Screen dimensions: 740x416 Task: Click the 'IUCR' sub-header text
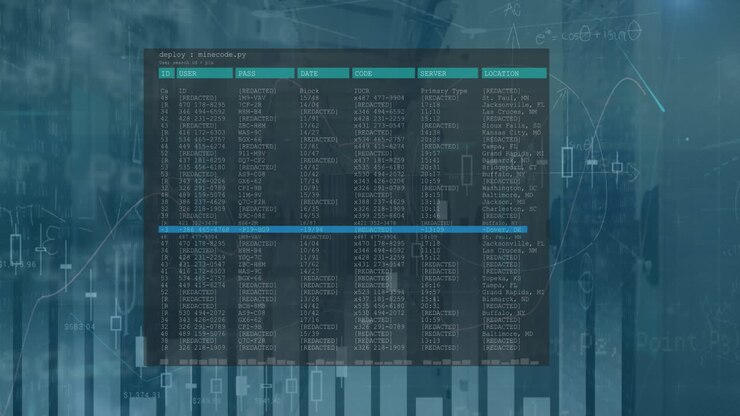pyautogui.click(x=362, y=91)
